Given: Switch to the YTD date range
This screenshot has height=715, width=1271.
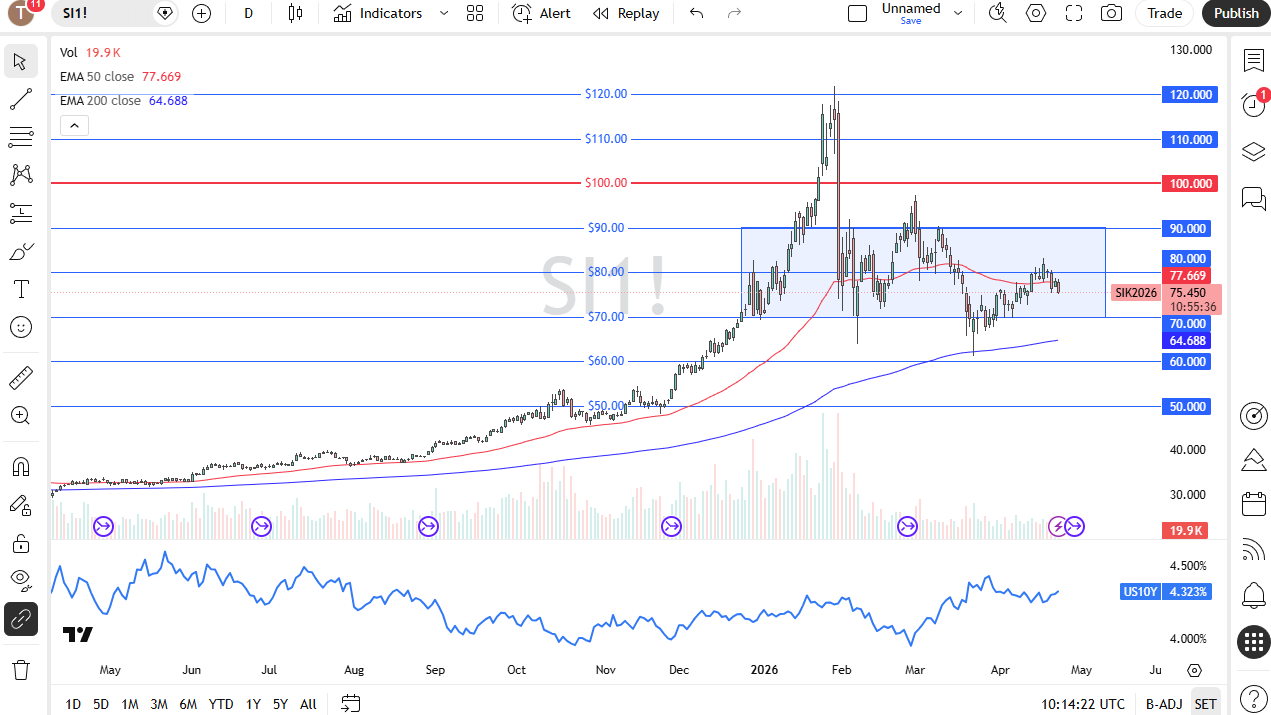Looking at the screenshot, I should tap(221, 704).
